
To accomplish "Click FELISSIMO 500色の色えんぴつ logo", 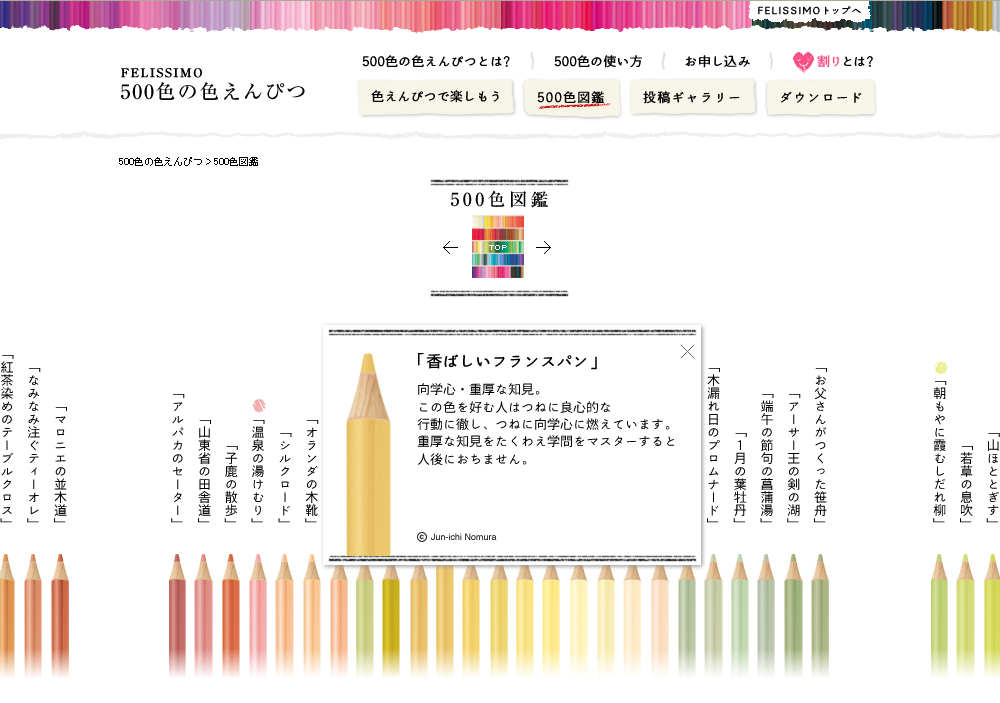I will click(x=213, y=84).
